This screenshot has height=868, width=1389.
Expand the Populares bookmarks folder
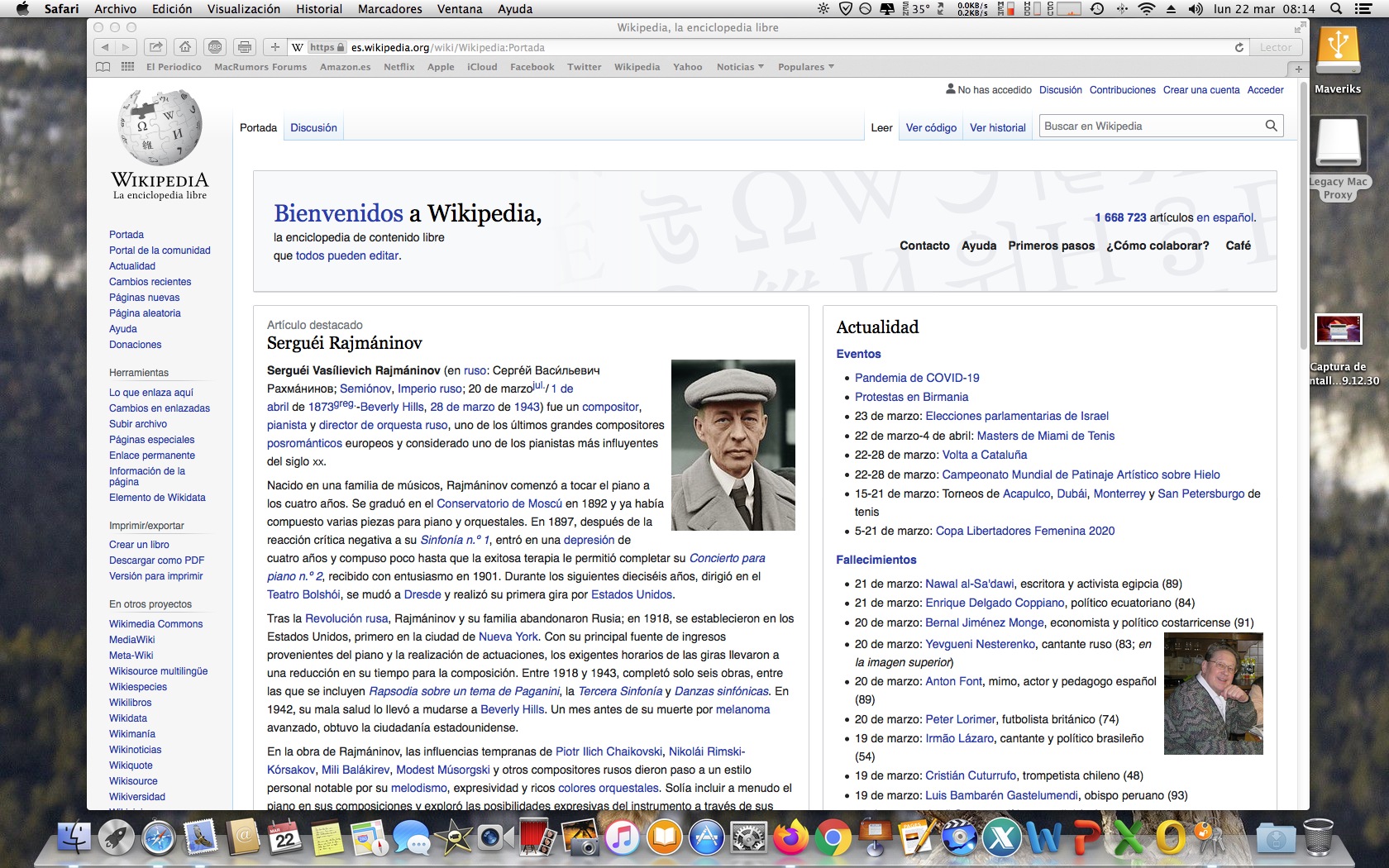806,67
